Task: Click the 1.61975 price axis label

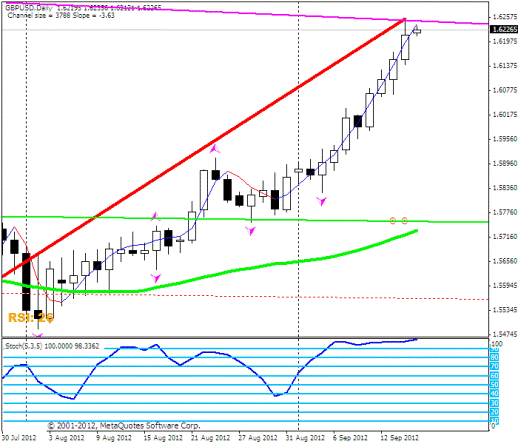Action: (x=505, y=41)
